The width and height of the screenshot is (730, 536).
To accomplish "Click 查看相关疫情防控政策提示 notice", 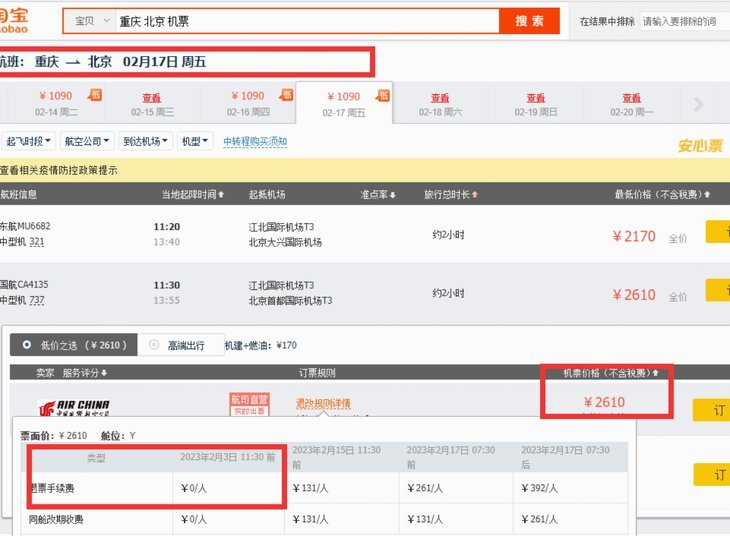I will [x=59, y=170].
